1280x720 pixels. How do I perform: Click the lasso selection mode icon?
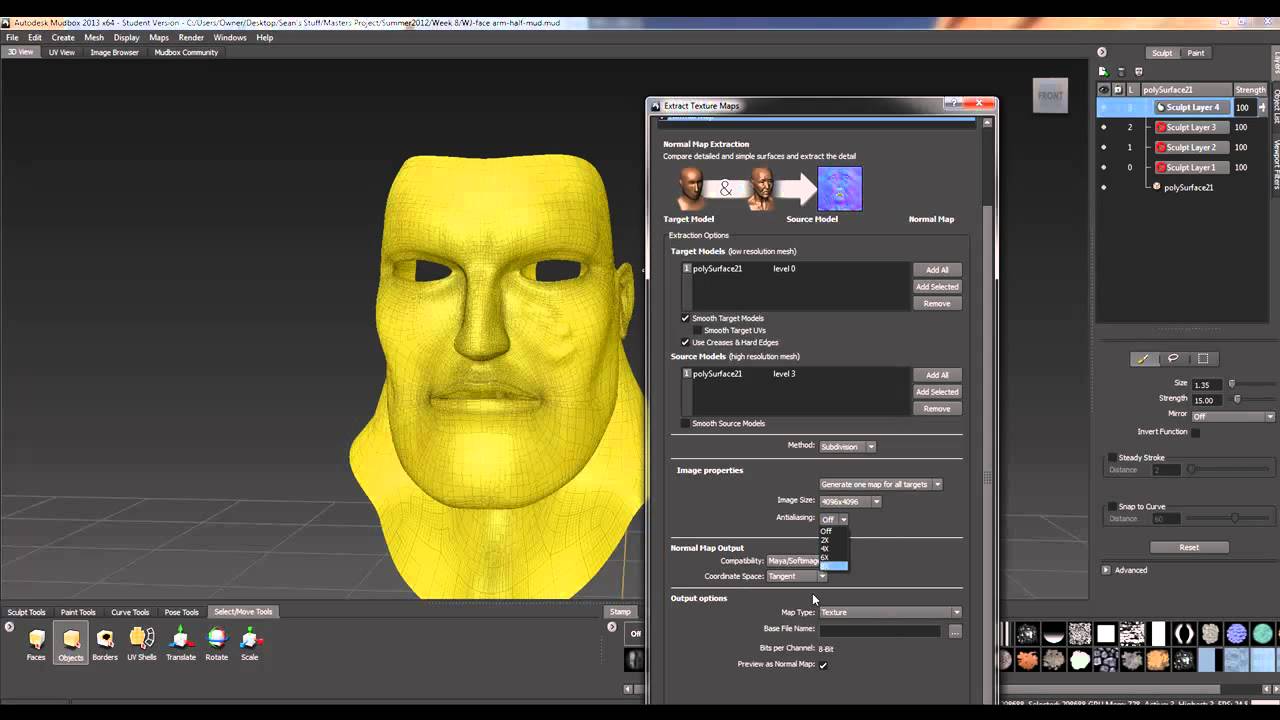point(1173,359)
